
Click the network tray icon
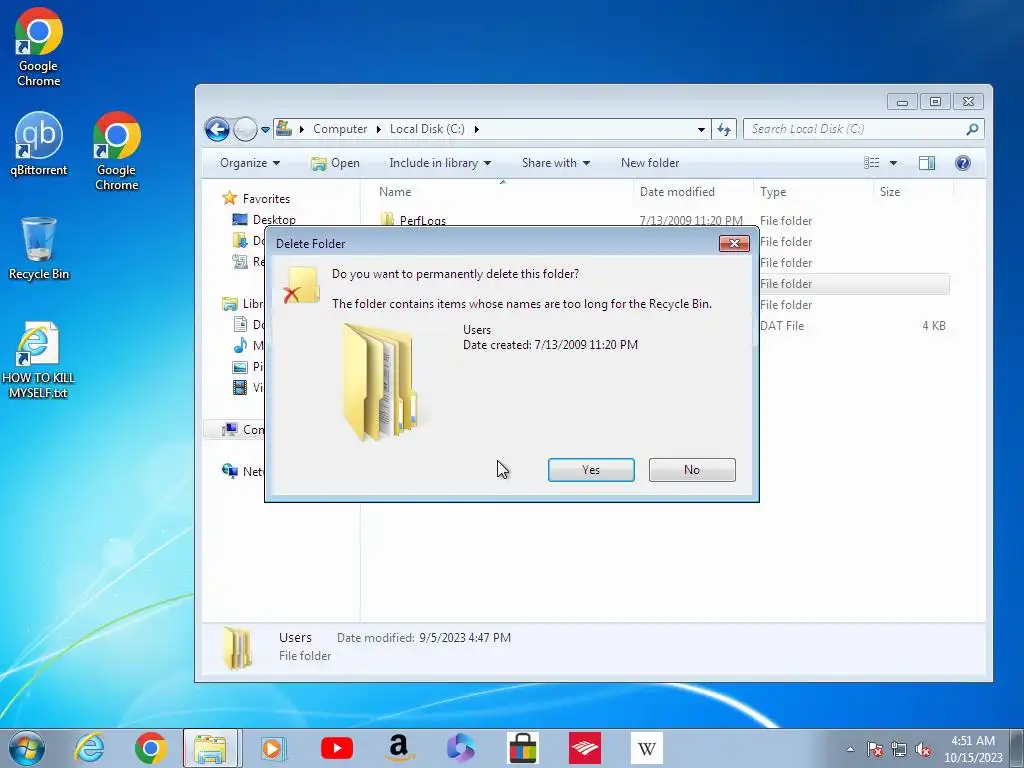point(899,750)
